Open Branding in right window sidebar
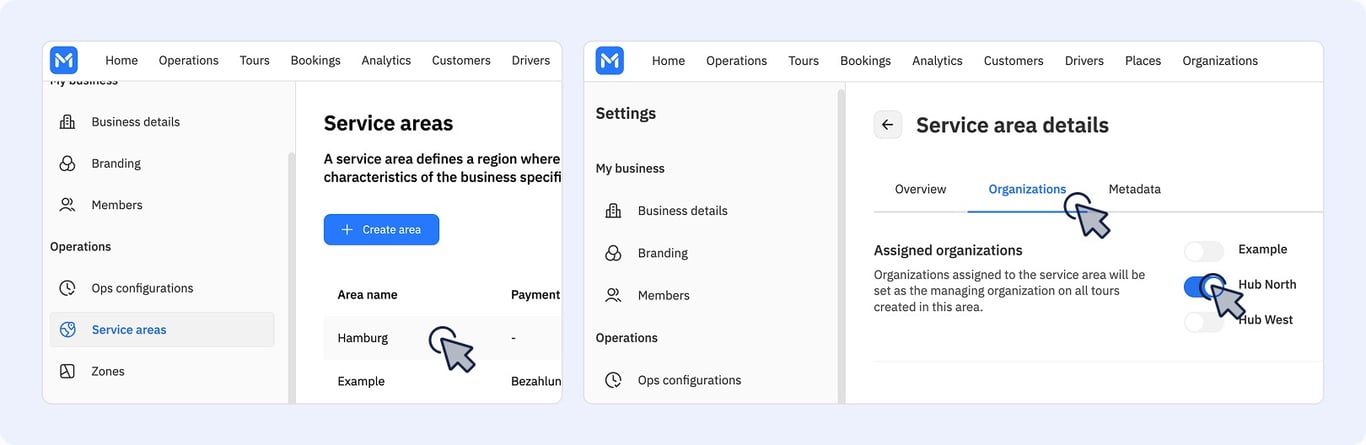1366x445 pixels. pos(663,253)
